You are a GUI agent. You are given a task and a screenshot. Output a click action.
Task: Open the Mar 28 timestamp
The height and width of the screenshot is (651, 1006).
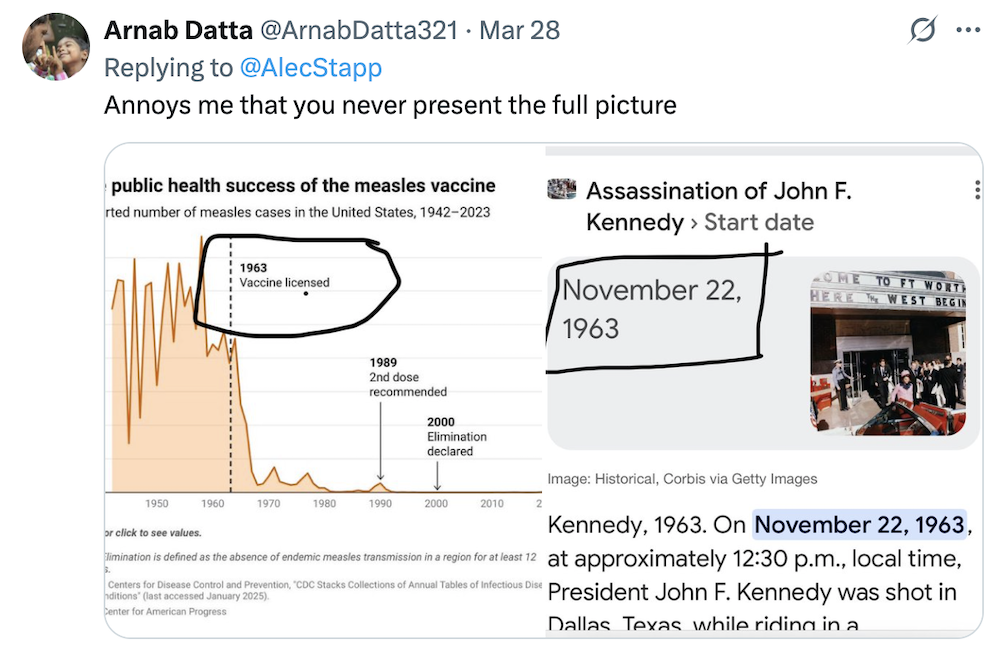[519, 30]
